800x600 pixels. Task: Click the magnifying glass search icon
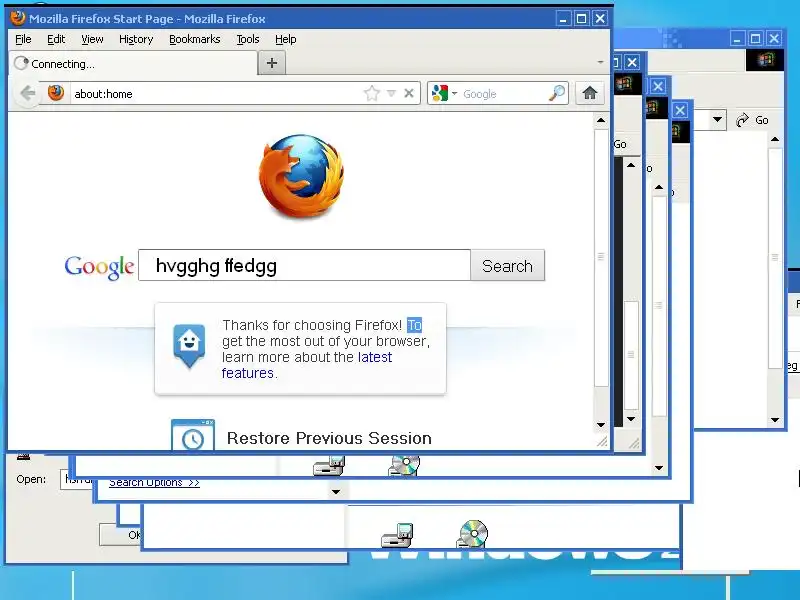tap(557, 93)
